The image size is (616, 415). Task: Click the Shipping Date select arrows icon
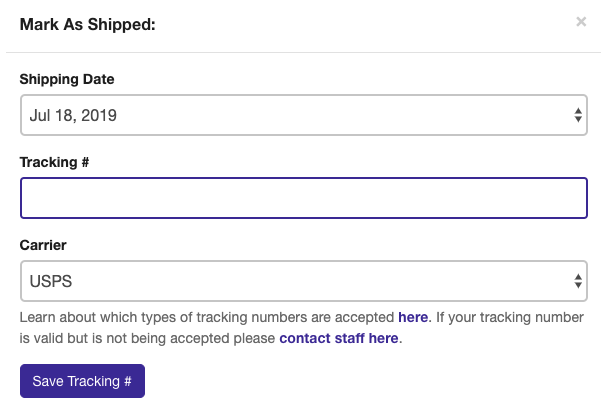(x=578, y=116)
